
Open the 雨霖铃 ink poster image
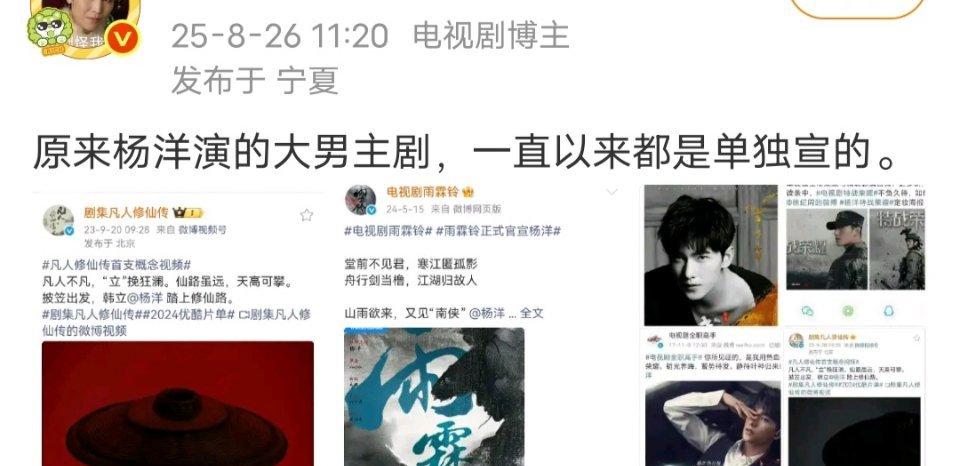coord(434,397)
